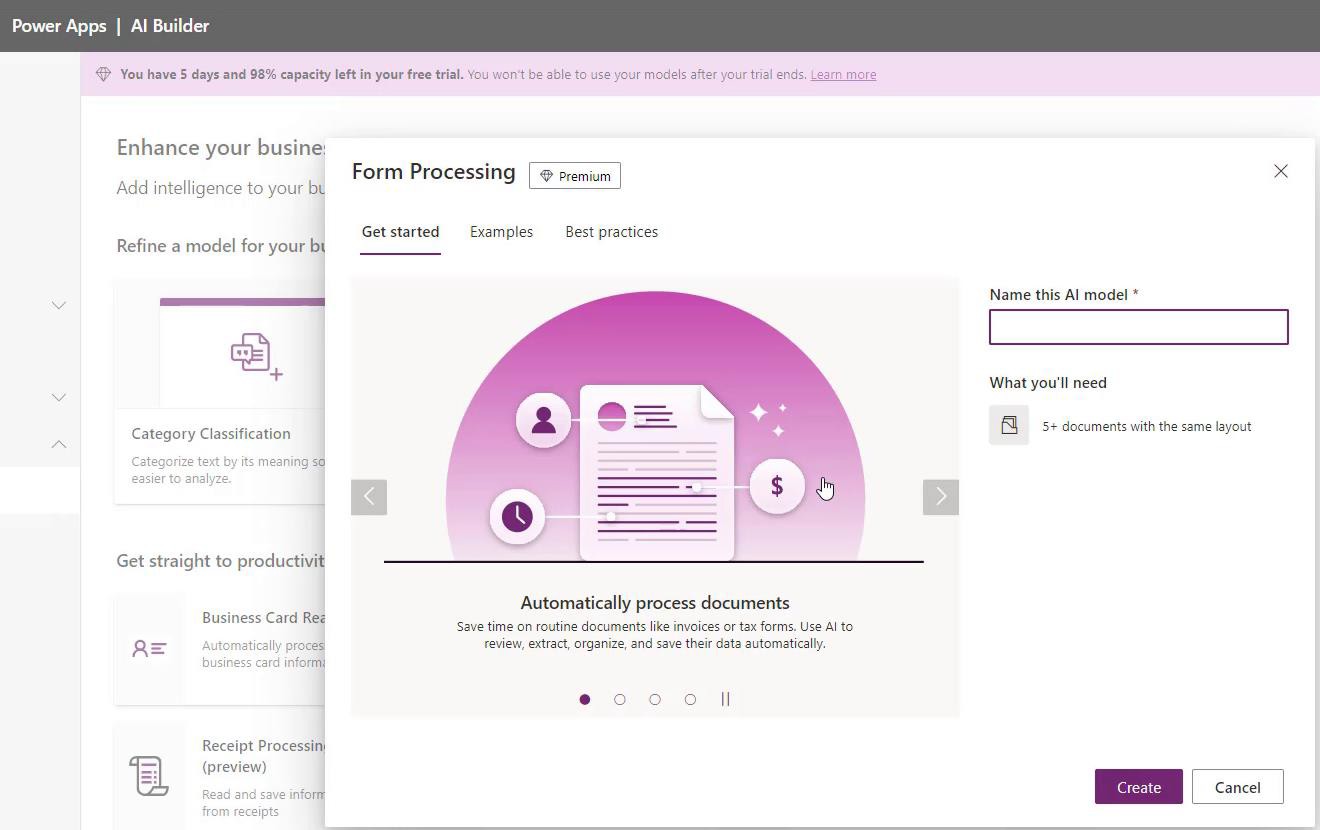
Task: Open the Business Card Reader model
Action: (264, 617)
